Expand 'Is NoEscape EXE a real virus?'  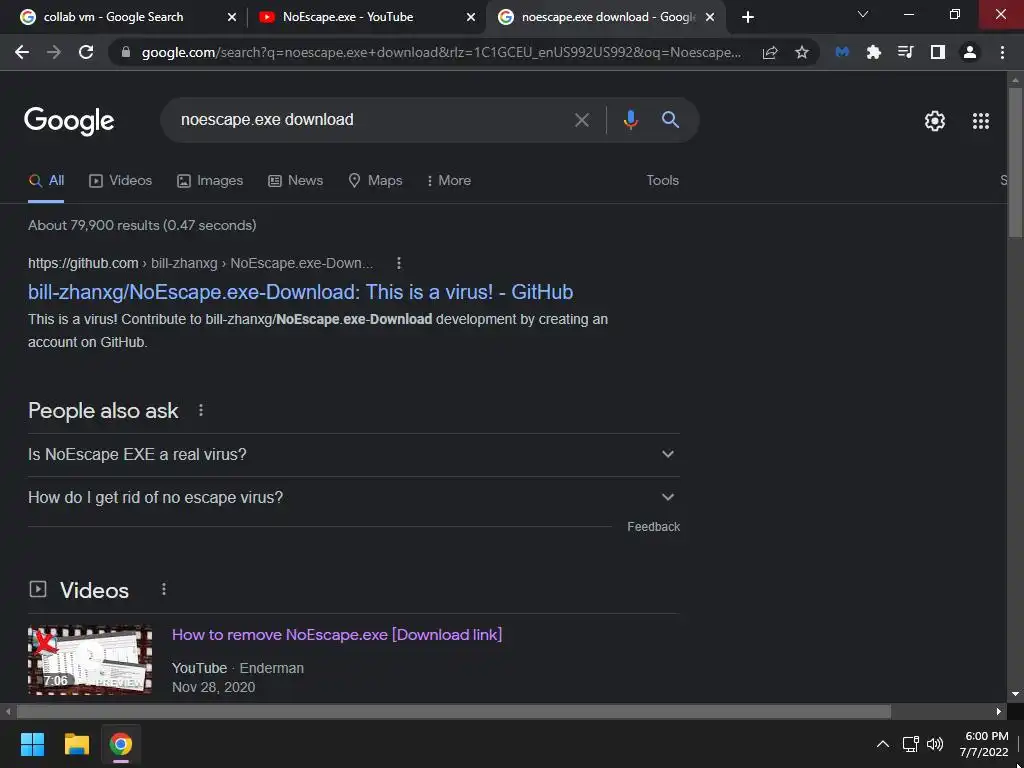tap(353, 455)
